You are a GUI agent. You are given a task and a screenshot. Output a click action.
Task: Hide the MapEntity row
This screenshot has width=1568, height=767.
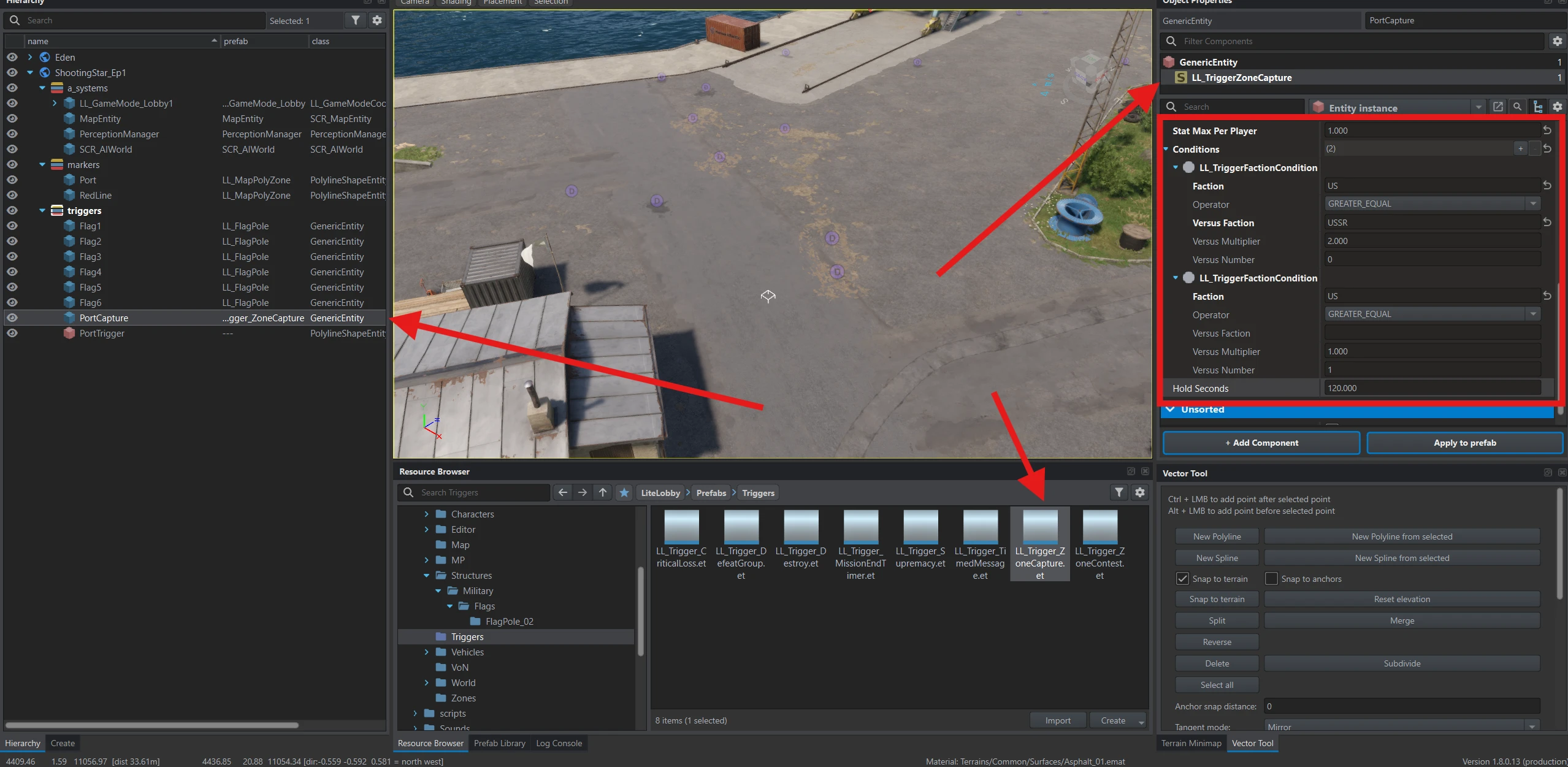click(12, 118)
